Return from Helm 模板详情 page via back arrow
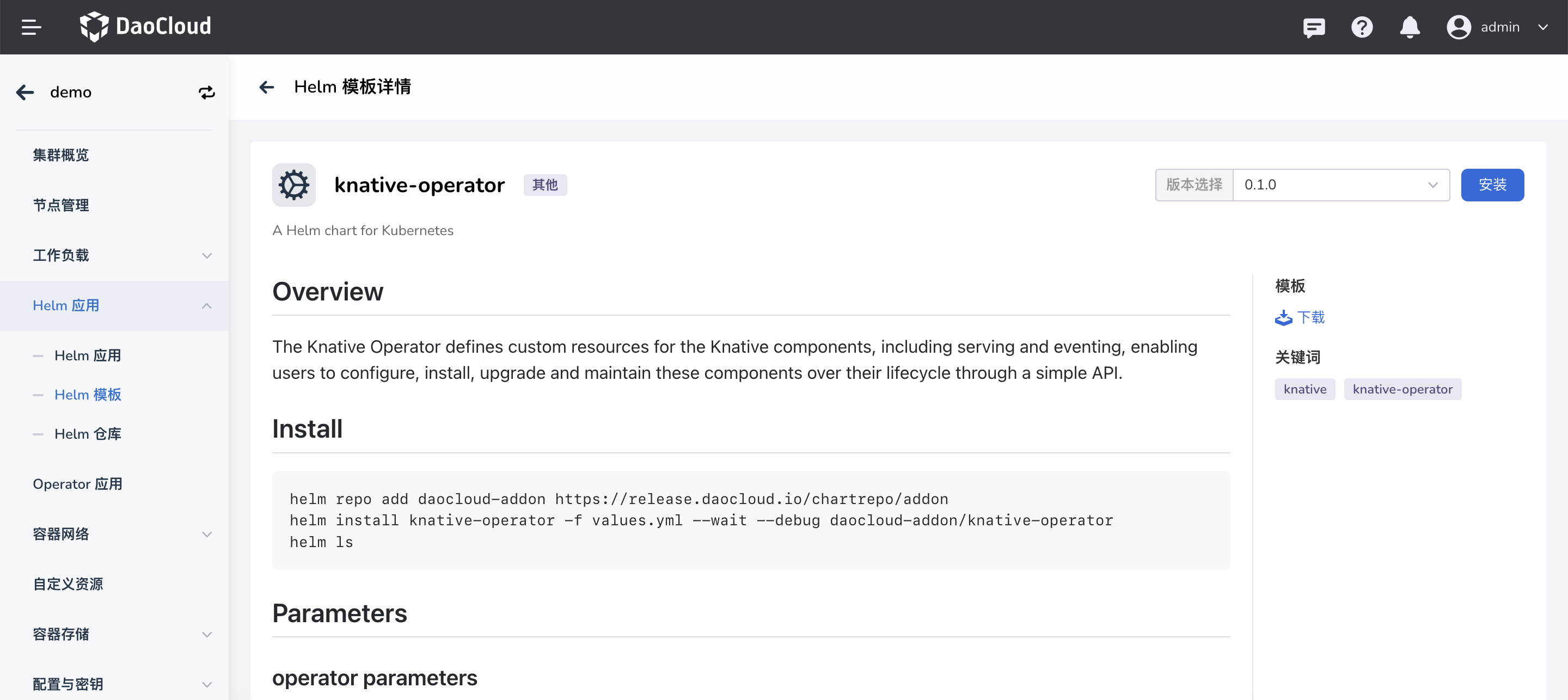 pyautogui.click(x=266, y=87)
